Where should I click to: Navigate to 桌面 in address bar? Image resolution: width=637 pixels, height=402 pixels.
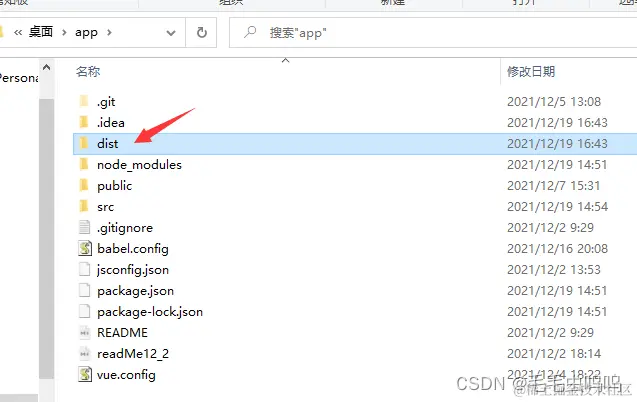(x=41, y=32)
